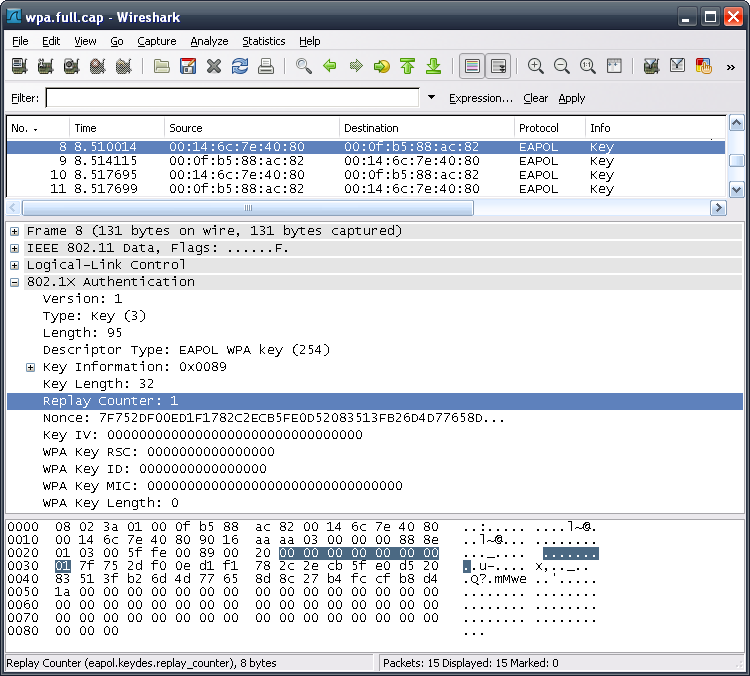Click the packet list horizontal scrollbar thumb
The height and width of the screenshot is (676, 750).
248,208
